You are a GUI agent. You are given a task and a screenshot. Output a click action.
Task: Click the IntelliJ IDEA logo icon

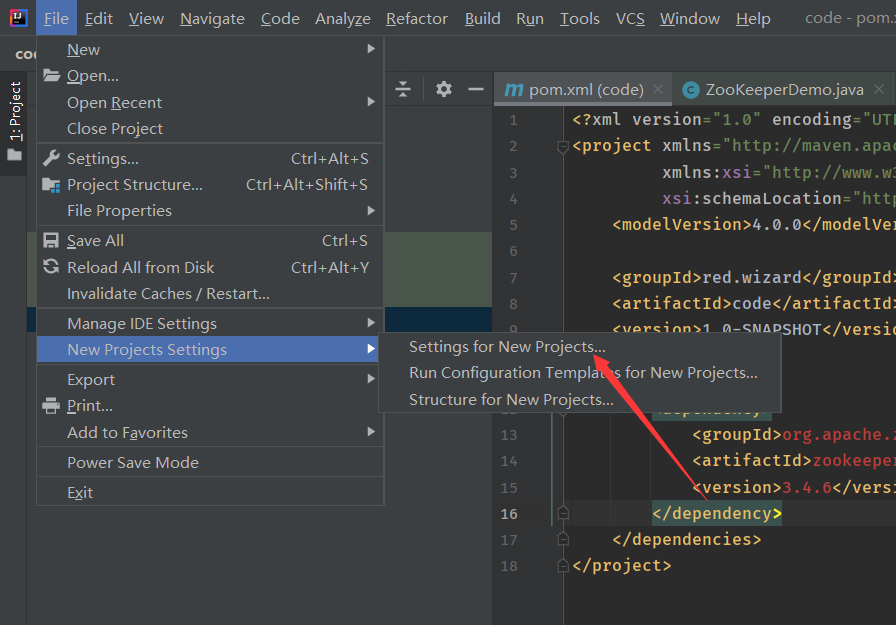pos(17,17)
